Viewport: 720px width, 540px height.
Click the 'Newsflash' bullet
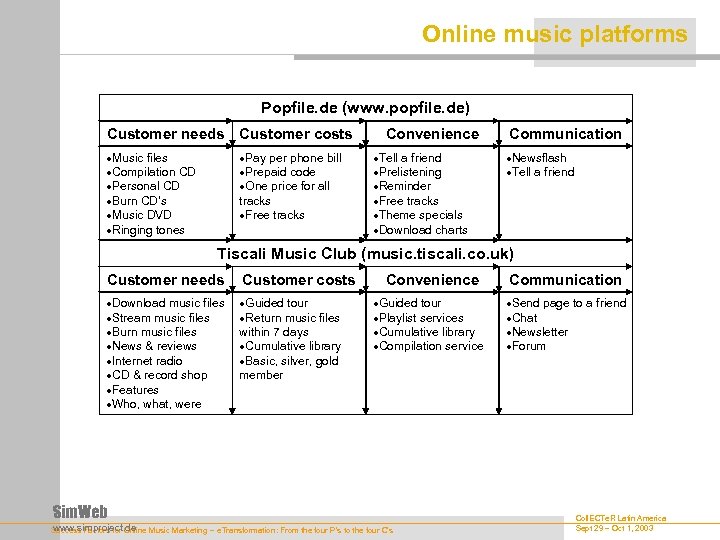(x=536, y=158)
